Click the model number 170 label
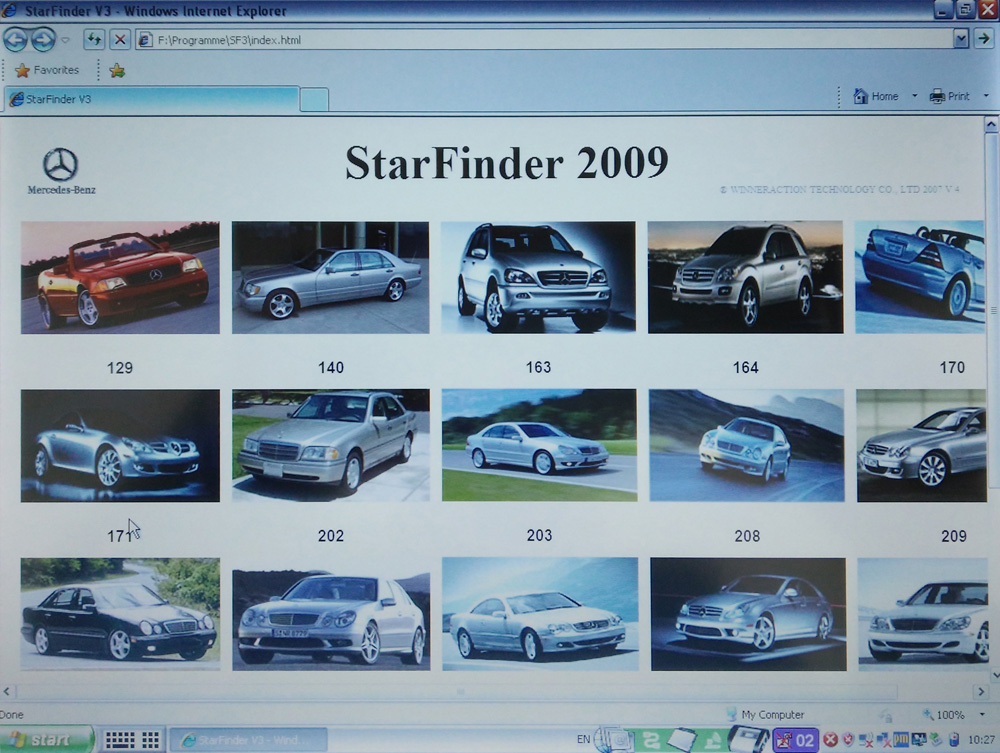 (x=952, y=367)
